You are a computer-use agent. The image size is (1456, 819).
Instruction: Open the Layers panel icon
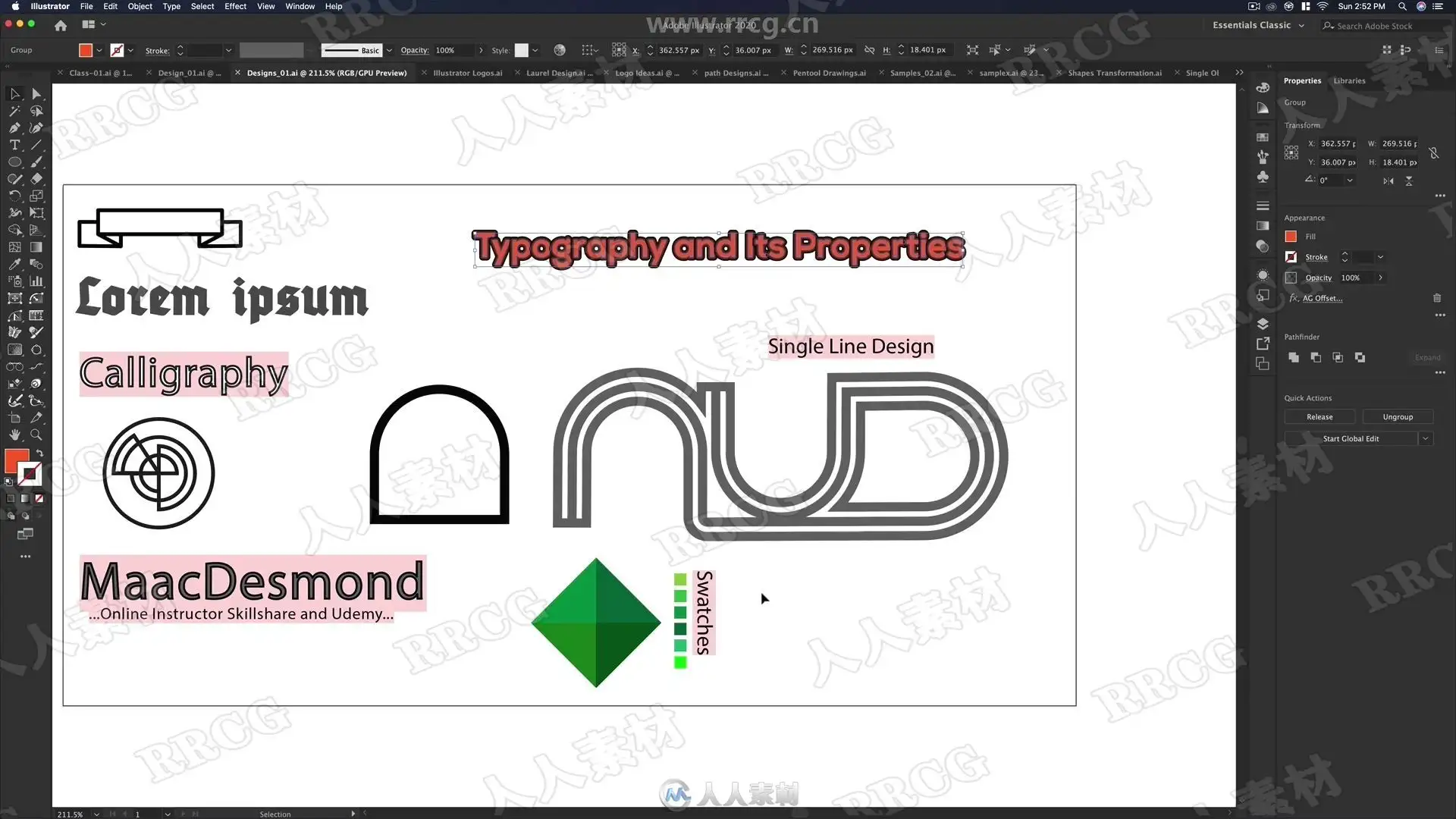click(x=1263, y=324)
